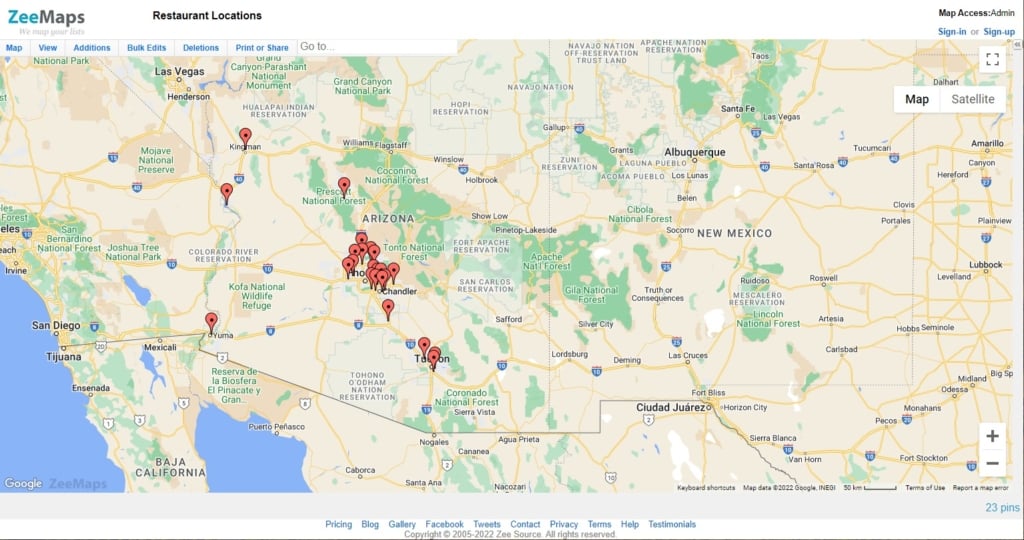
Task: Select the red pin at Kingman
Action: pyautogui.click(x=245, y=138)
